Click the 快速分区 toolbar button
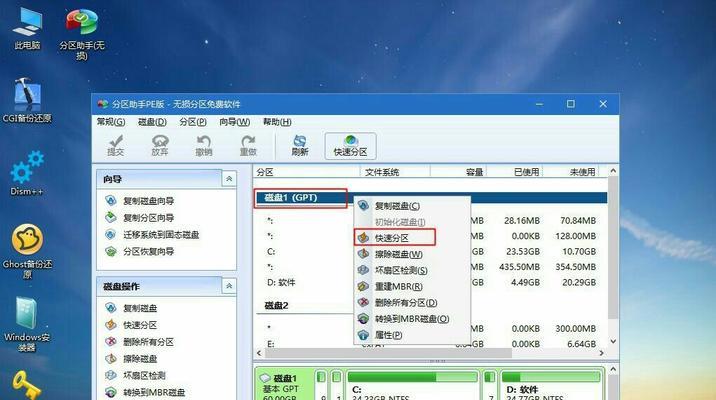Image resolution: width=716 pixels, height=400 pixels. point(350,146)
